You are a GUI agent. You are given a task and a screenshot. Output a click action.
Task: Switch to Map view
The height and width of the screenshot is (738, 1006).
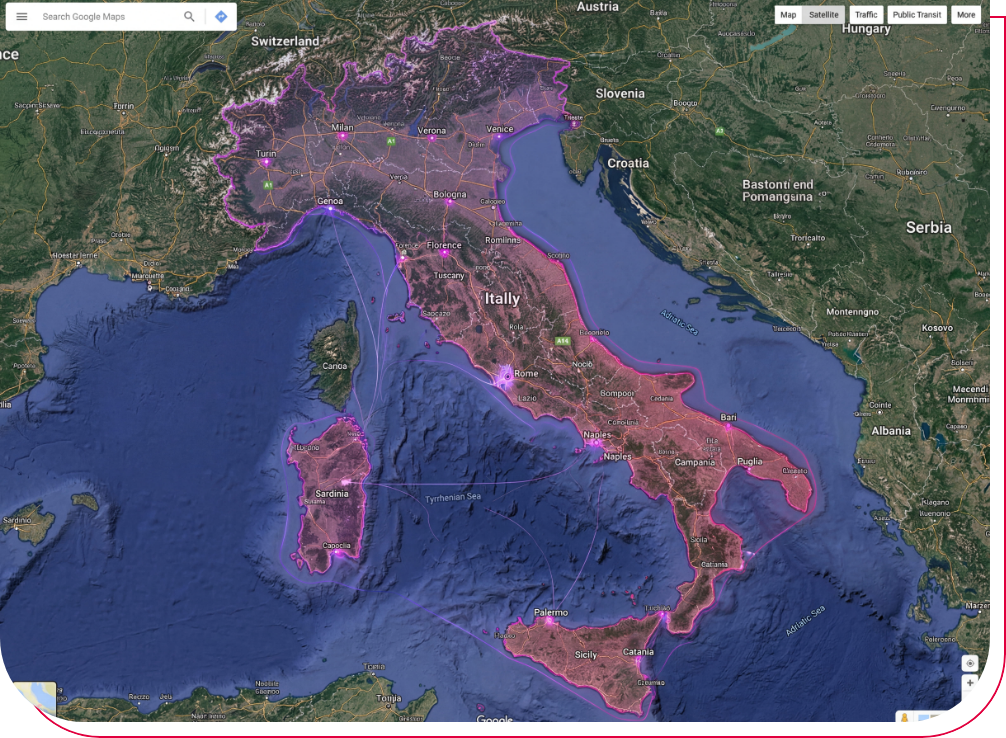click(788, 15)
